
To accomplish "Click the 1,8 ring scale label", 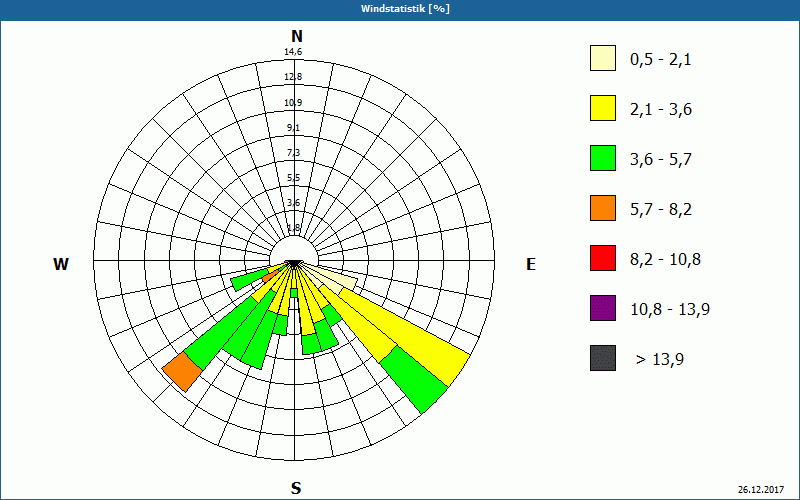I will [x=293, y=228].
